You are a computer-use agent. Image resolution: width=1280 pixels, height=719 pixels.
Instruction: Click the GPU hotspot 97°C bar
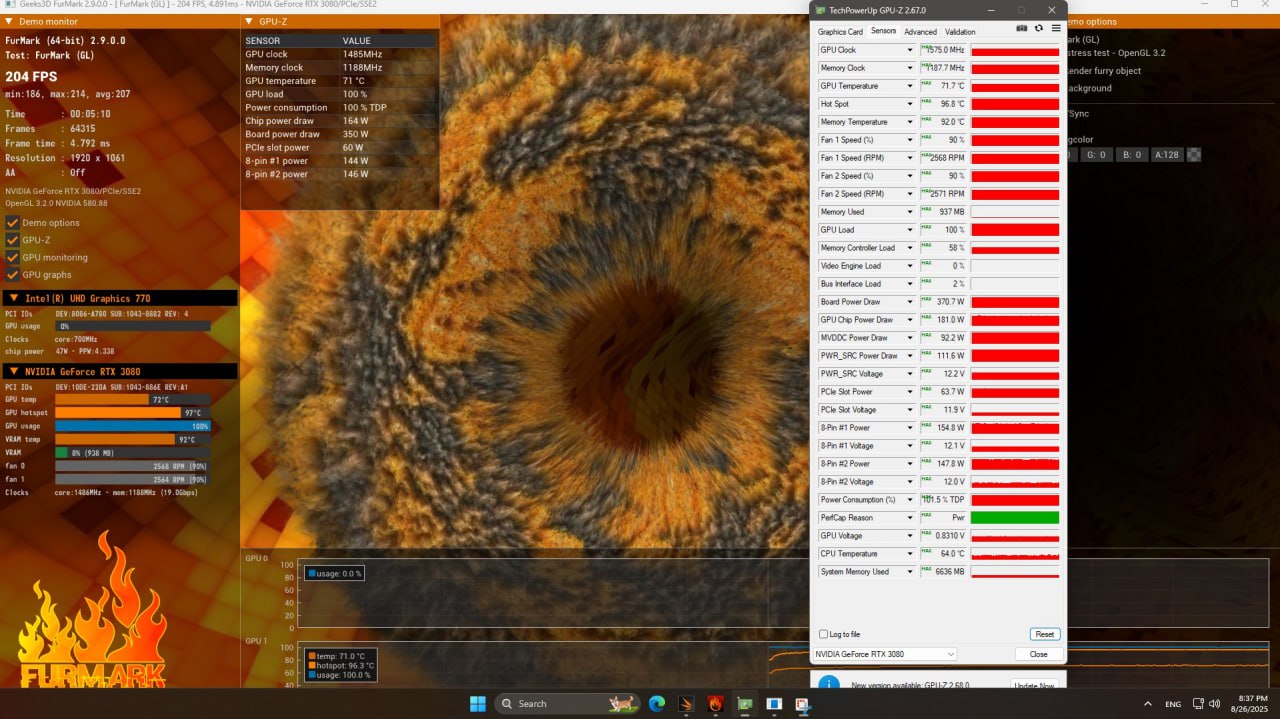point(132,412)
